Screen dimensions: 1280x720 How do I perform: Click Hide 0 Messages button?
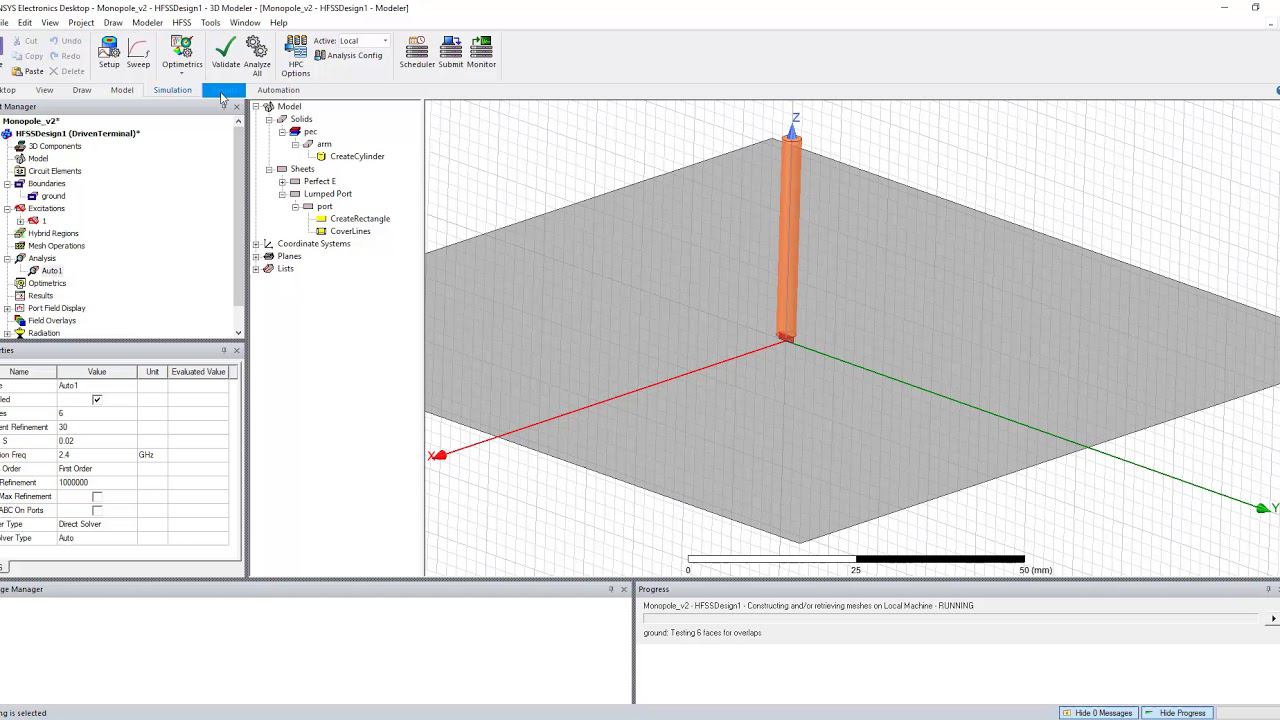1097,713
